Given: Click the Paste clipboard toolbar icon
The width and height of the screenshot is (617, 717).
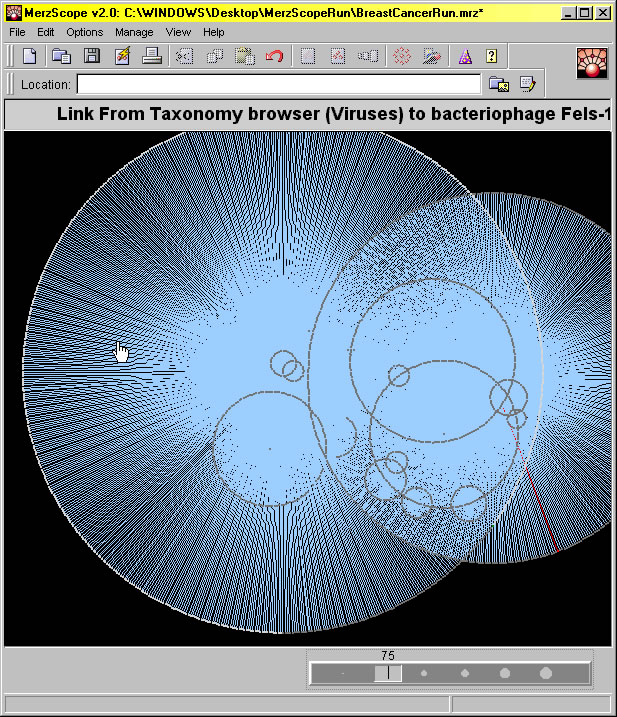Looking at the screenshot, I should pyautogui.click(x=245, y=56).
